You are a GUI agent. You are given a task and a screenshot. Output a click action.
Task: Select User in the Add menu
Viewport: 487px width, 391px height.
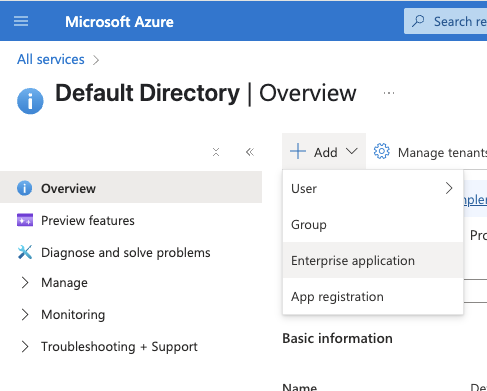pyautogui.click(x=373, y=189)
